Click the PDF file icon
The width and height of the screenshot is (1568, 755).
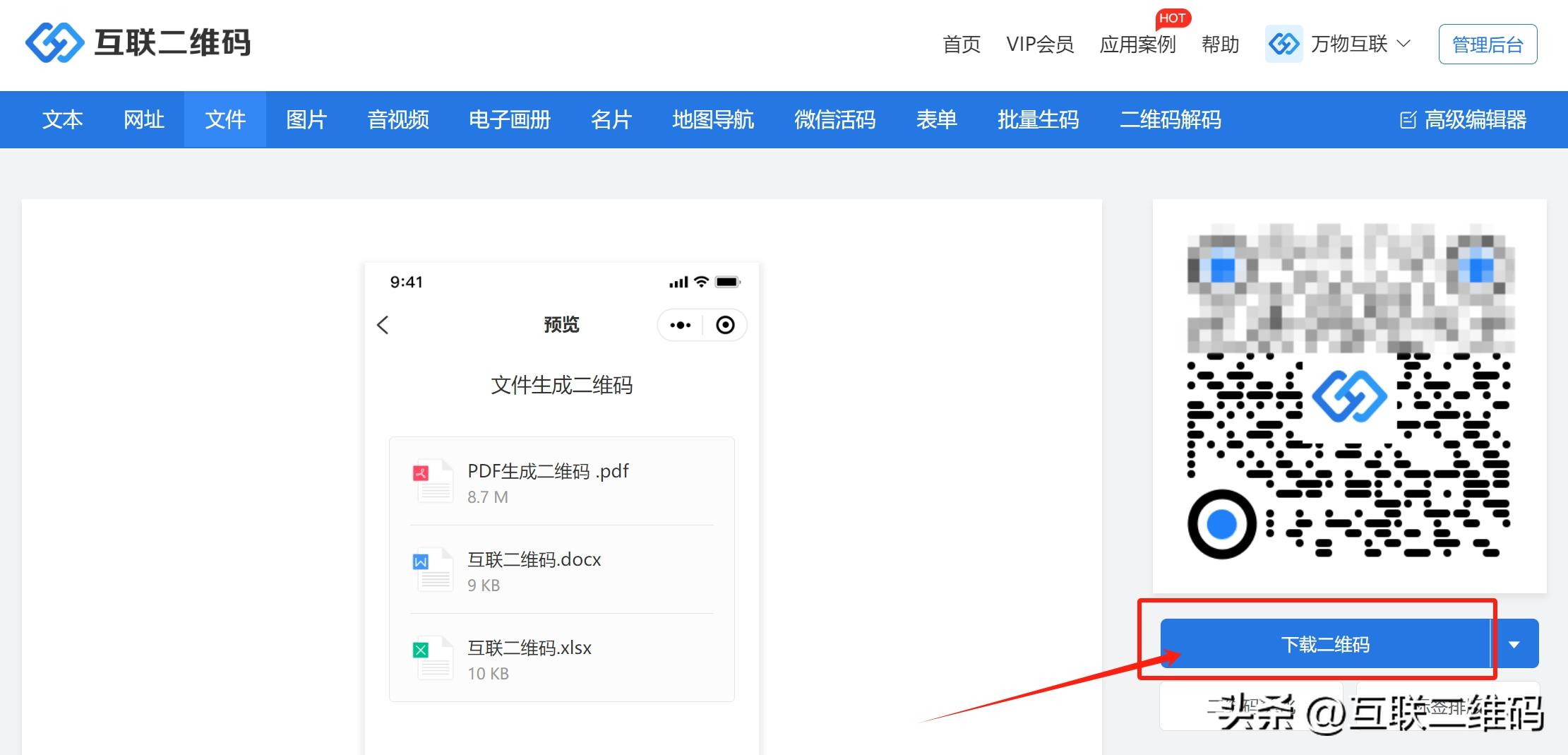[432, 481]
